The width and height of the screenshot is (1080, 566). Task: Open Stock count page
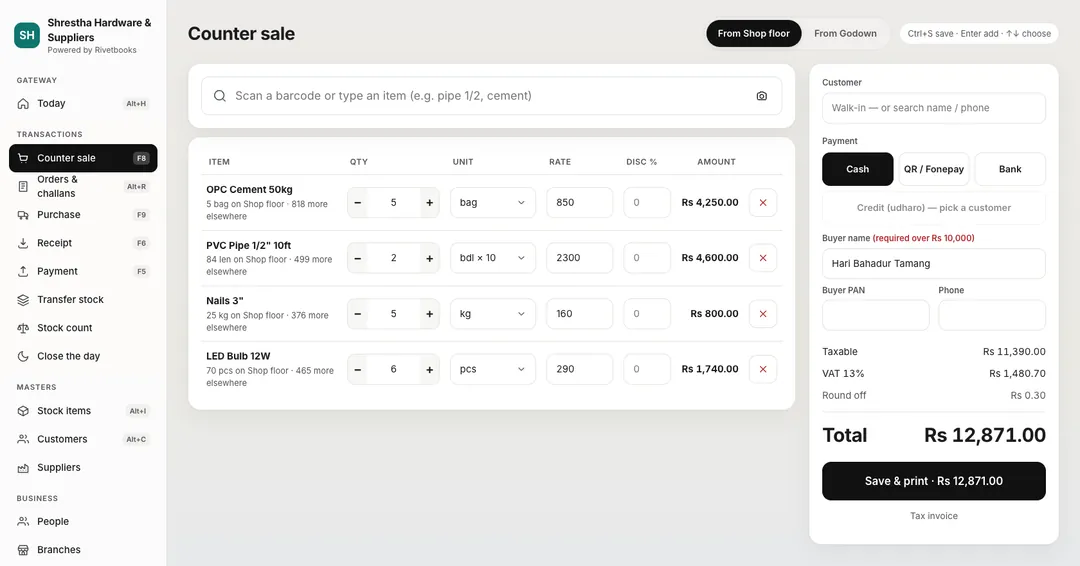(83, 328)
